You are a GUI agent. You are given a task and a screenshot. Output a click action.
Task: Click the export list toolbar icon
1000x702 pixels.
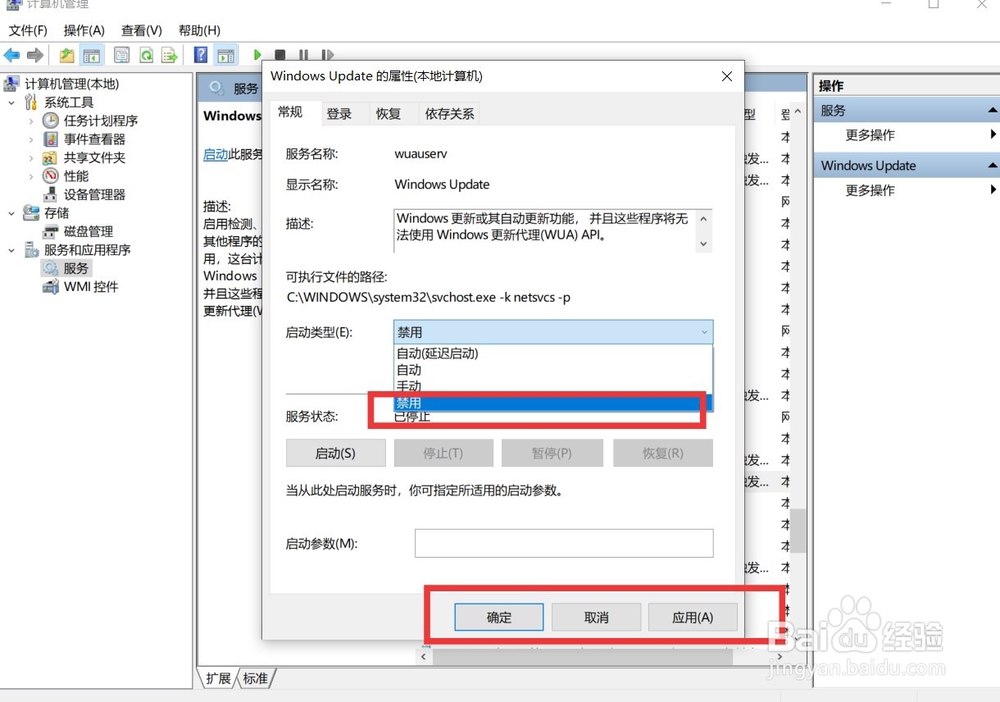(169, 55)
